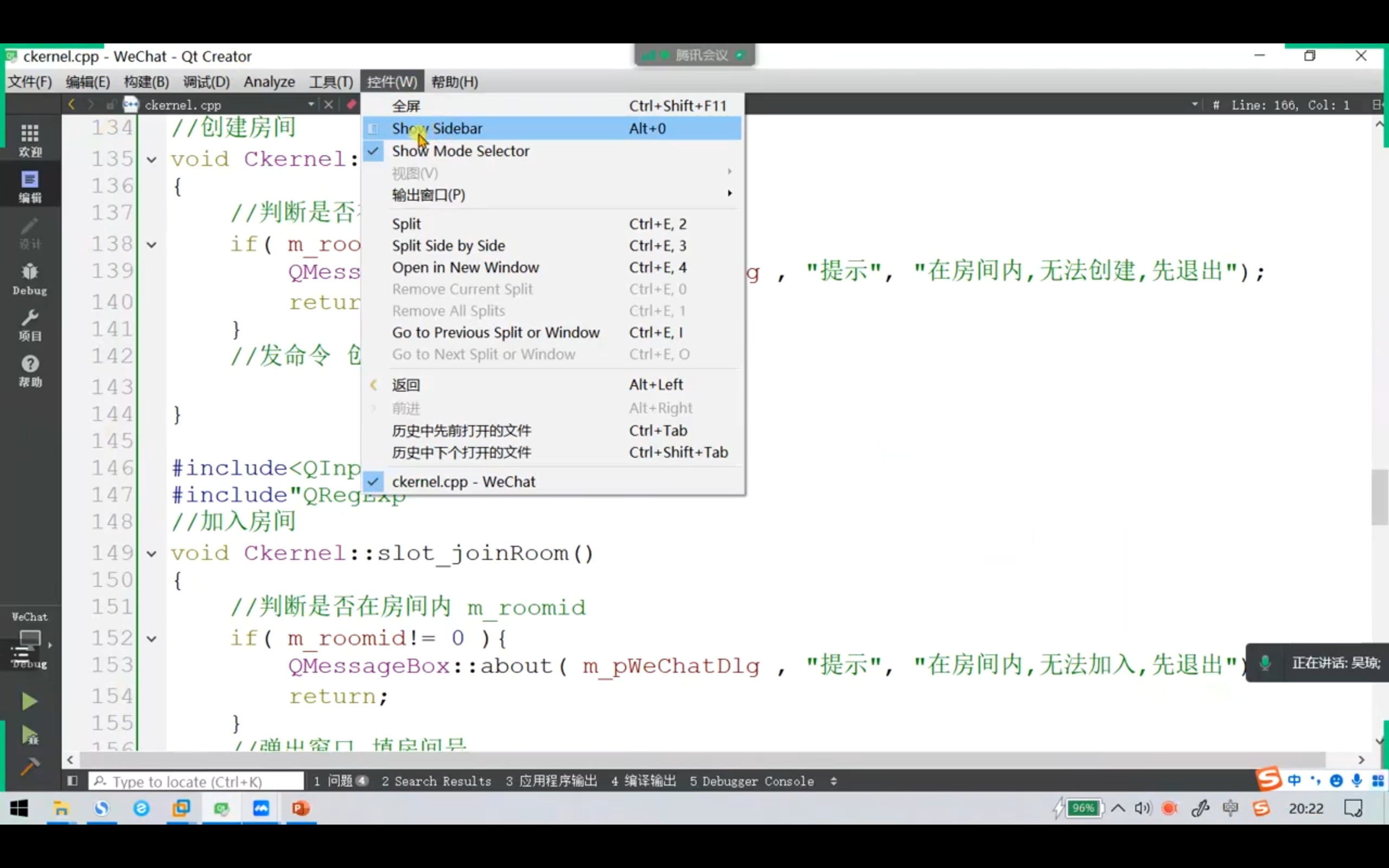Open the 问题 issues output pane

click(341, 781)
